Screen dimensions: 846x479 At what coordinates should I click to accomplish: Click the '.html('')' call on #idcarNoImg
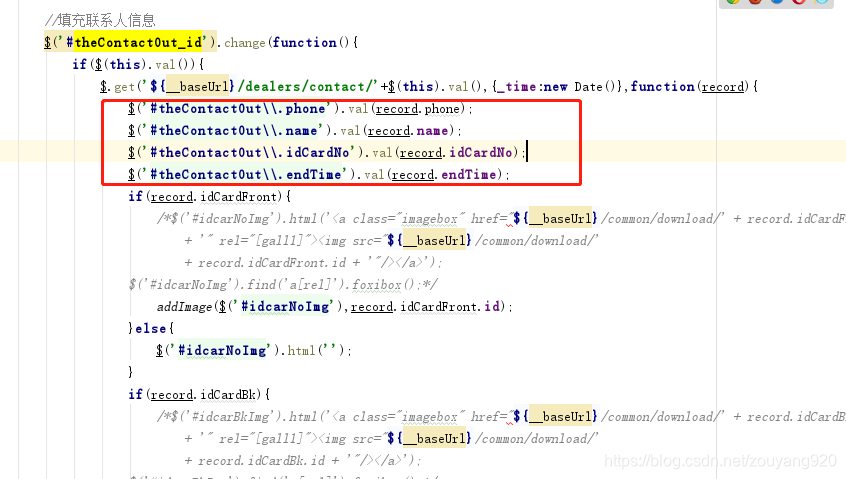click(x=314, y=351)
